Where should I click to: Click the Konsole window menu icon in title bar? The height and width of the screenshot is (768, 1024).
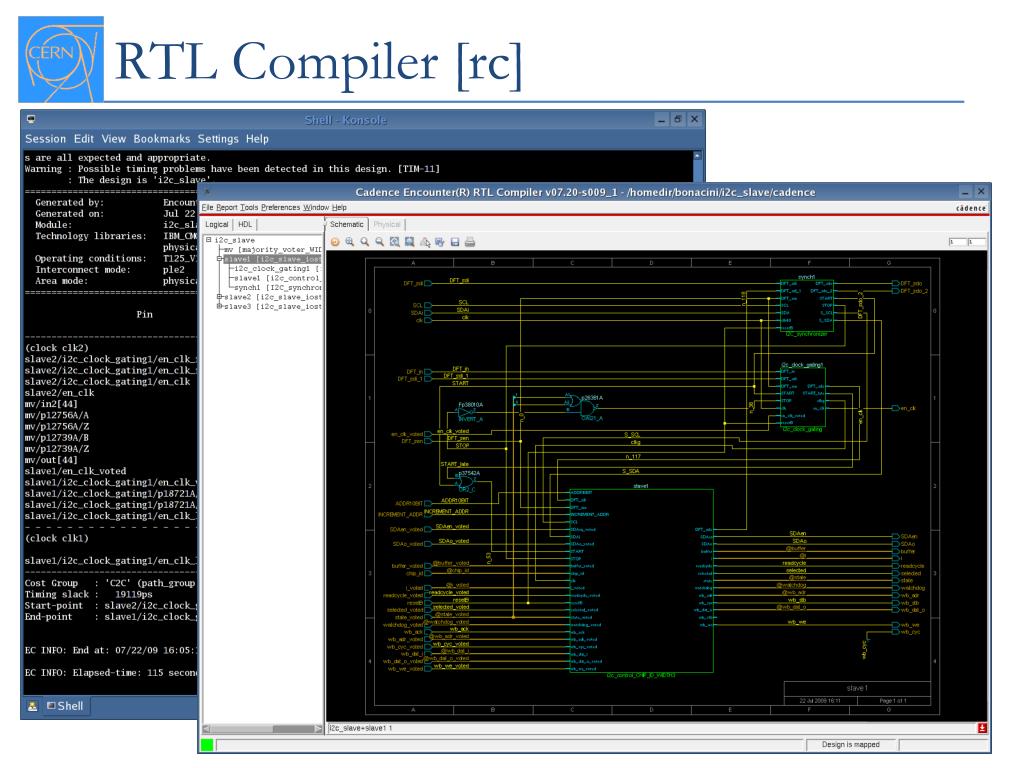click(x=31, y=120)
